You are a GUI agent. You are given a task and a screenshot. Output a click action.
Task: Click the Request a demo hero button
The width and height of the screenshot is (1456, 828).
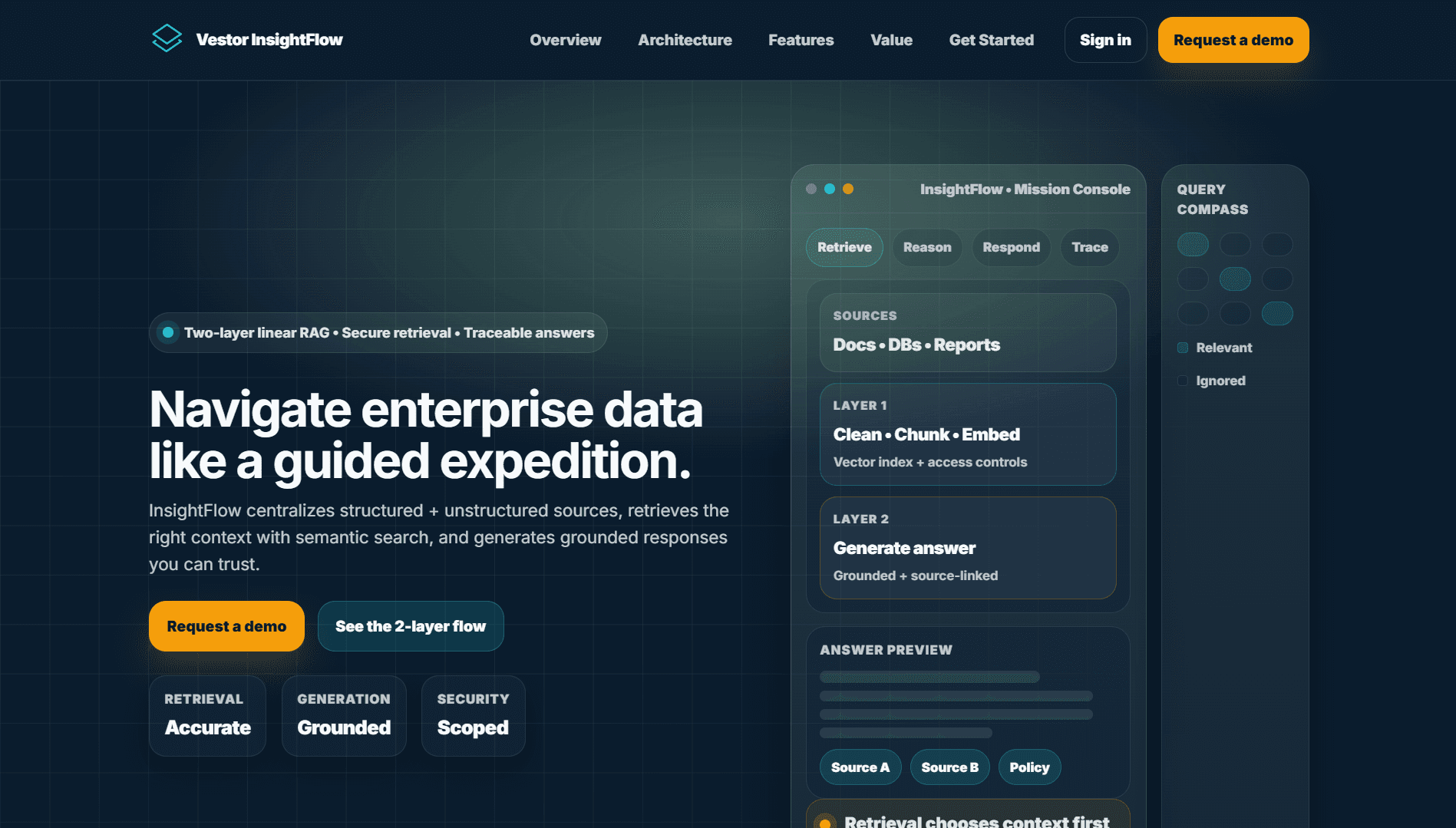[226, 626]
